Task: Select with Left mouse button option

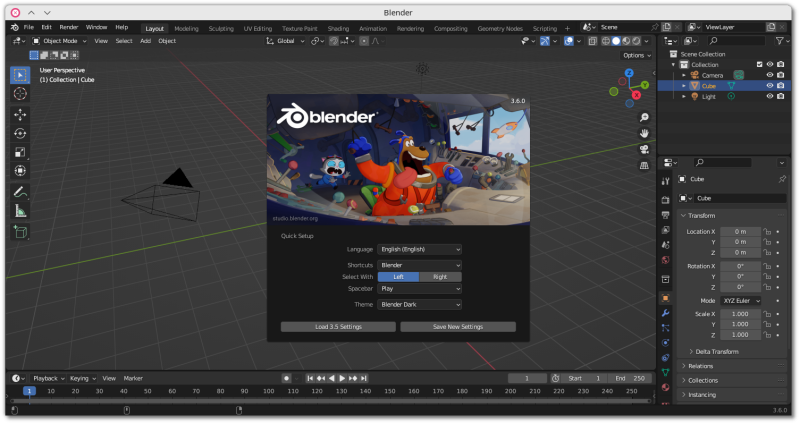Action: coord(398,277)
